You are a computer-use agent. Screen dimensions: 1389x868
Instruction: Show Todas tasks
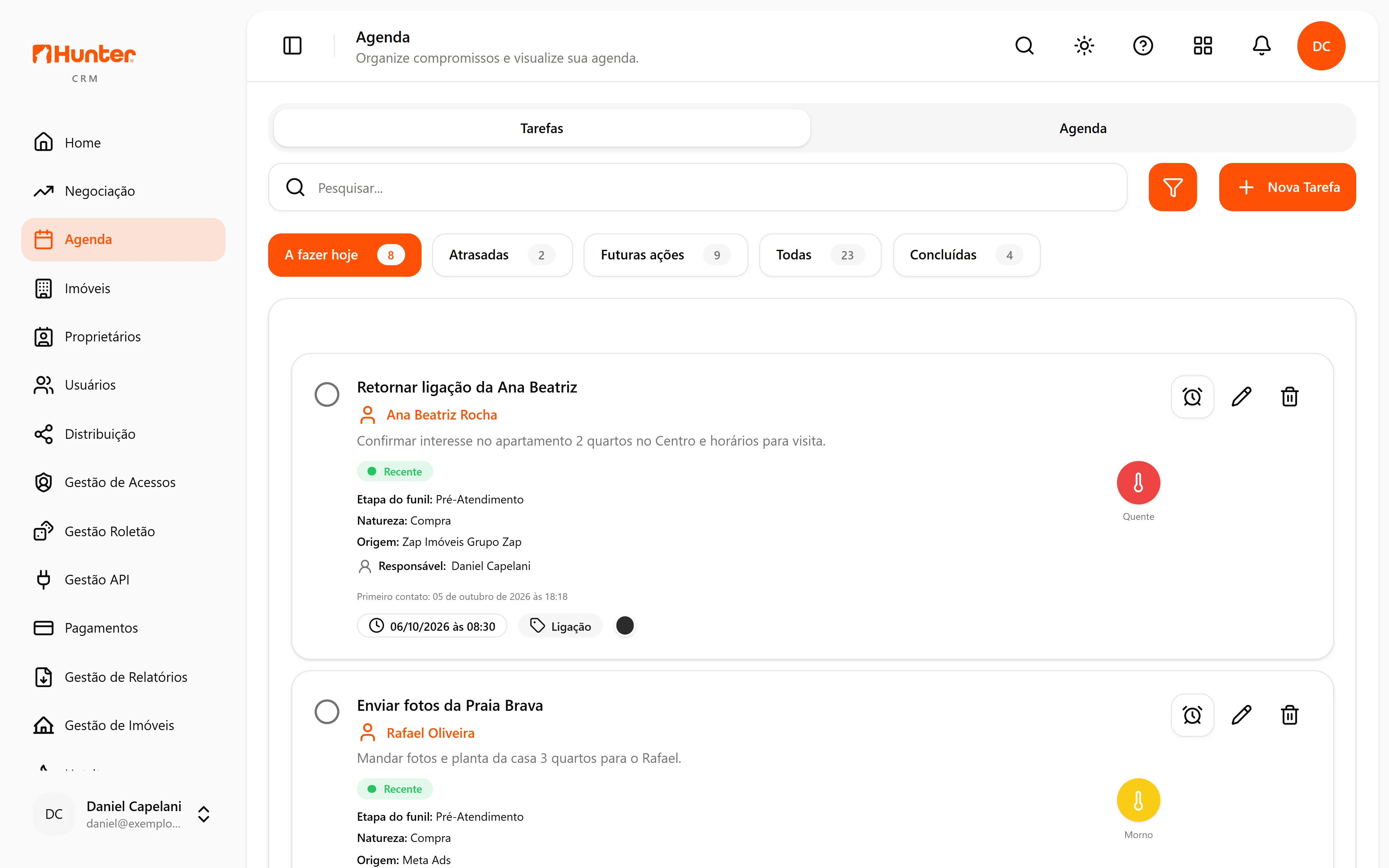(x=820, y=255)
